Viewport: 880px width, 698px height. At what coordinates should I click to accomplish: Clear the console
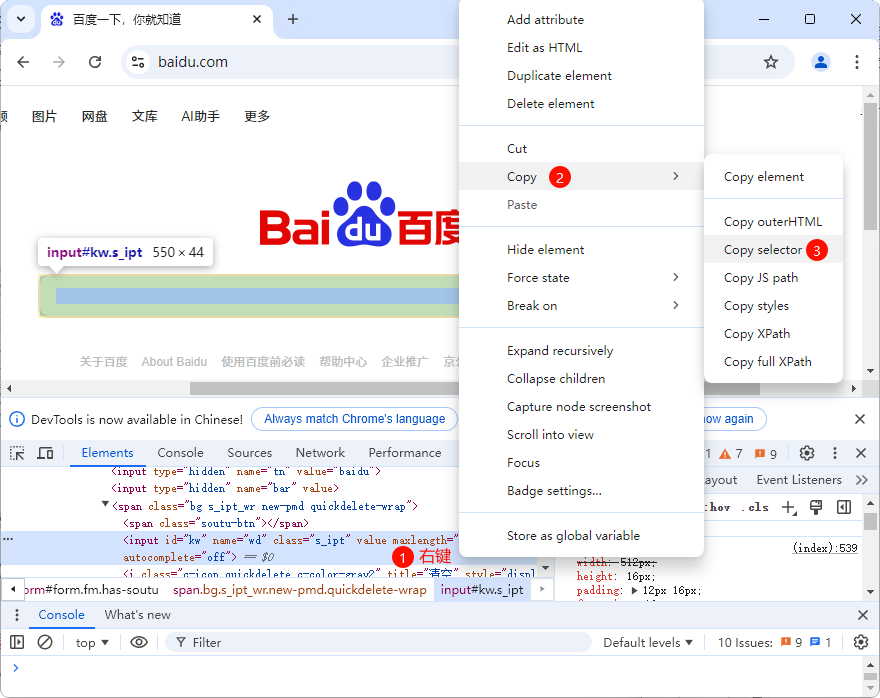click(x=45, y=642)
